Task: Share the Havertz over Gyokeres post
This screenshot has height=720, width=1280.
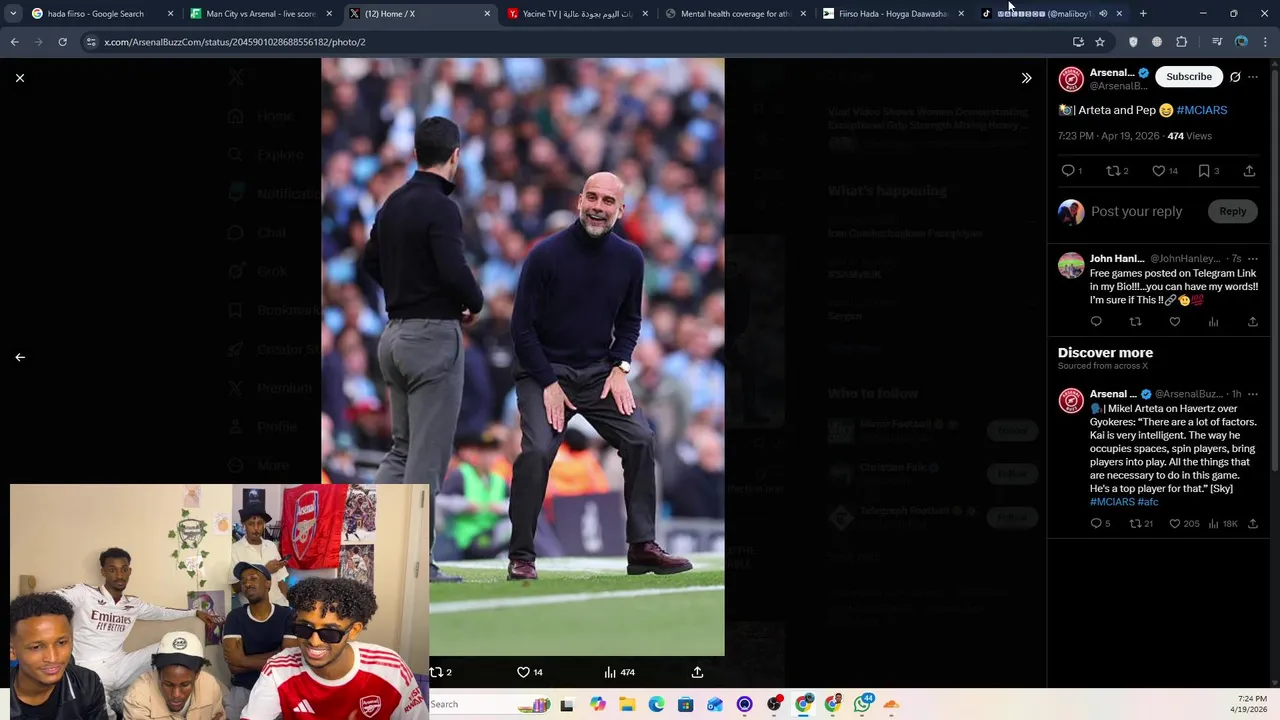Action: (1252, 524)
